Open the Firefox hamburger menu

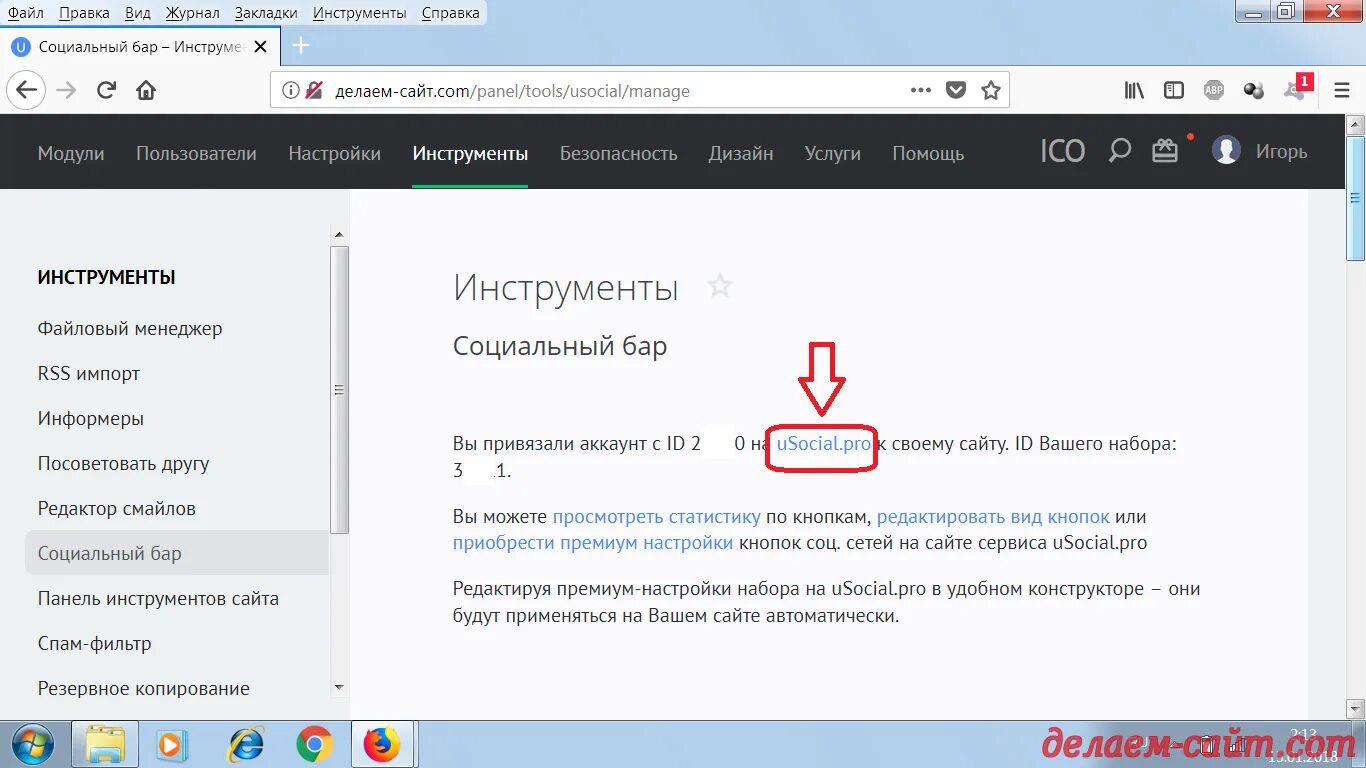click(1342, 90)
